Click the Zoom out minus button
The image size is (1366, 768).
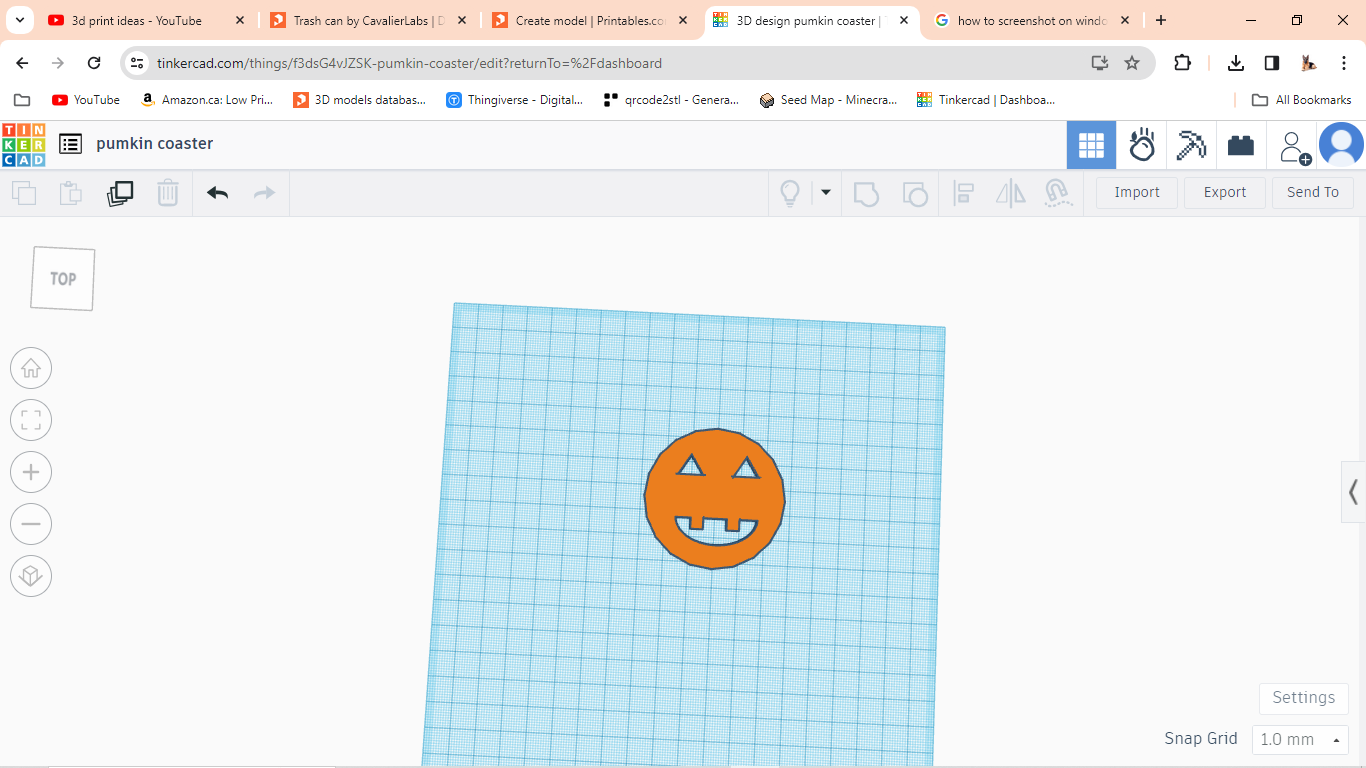click(x=31, y=524)
